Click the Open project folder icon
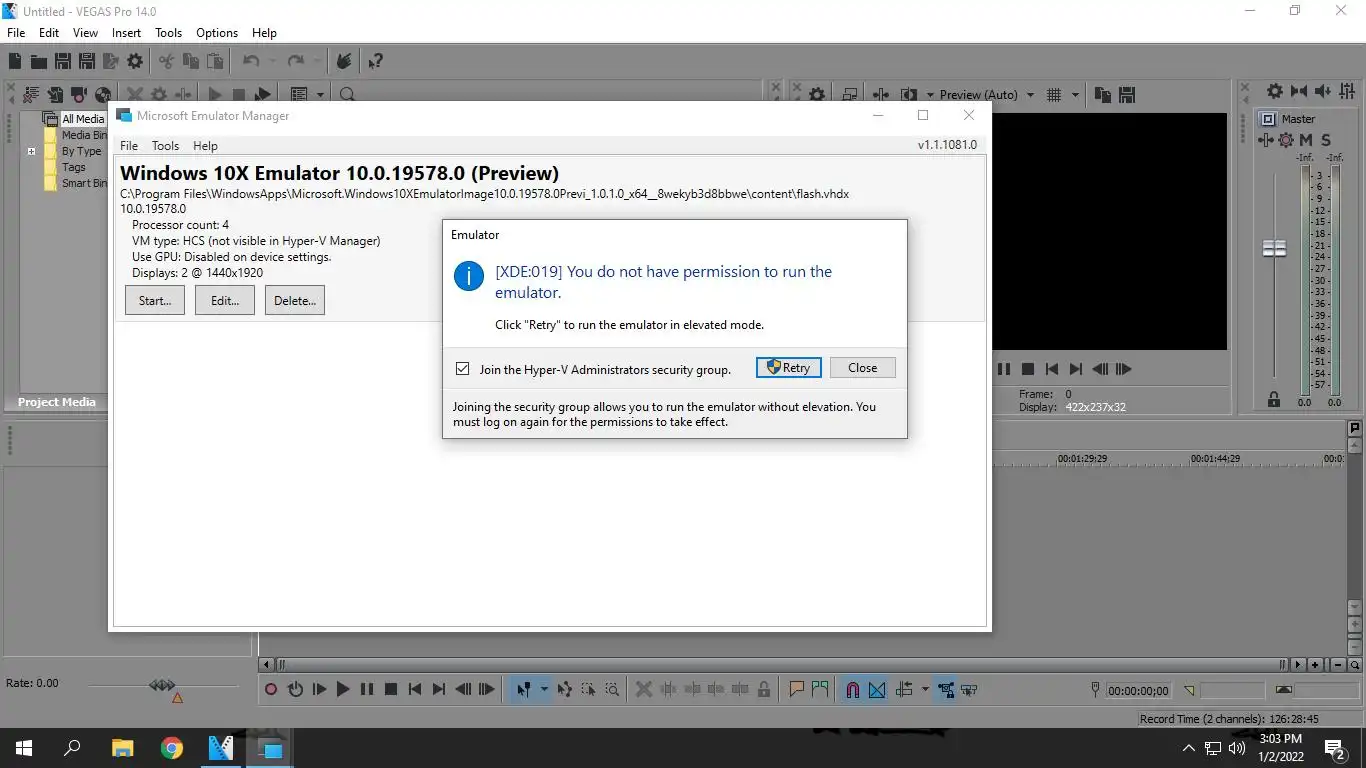Viewport: 1366px width, 768px height. point(38,62)
